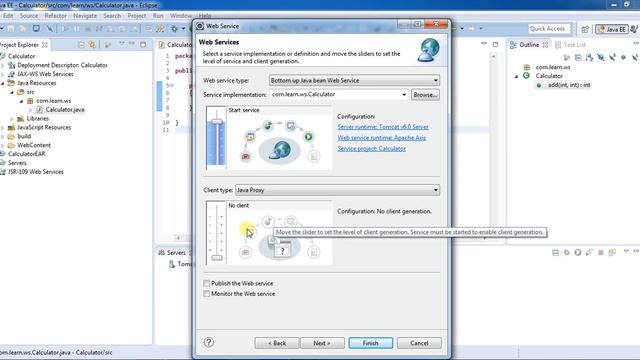Open the Refactor menu

[x=55, y=16]
